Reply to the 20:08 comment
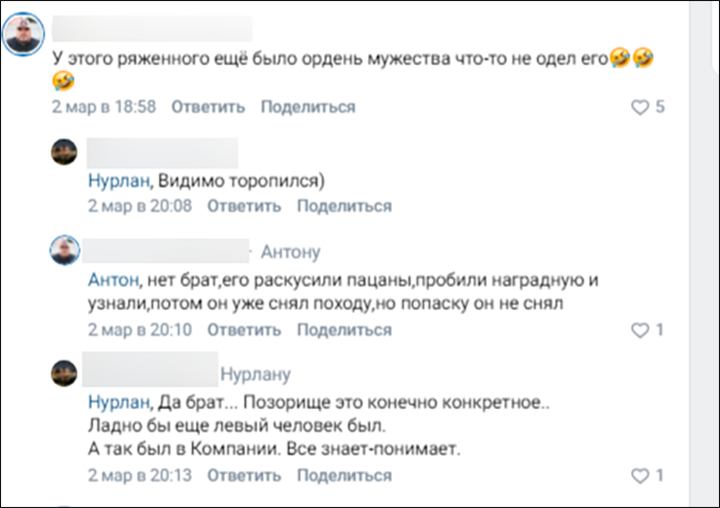Screen dimensions: 720x508 (x=245, y=206)
